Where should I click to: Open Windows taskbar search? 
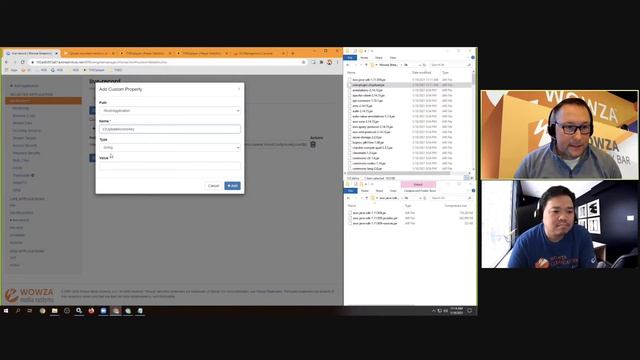pos(18,311)
